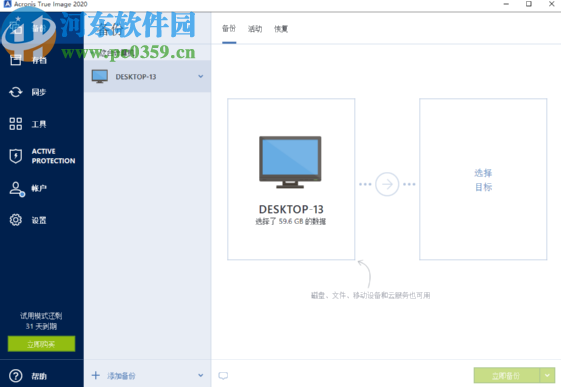
Task: Open Help question mark icon
Action: [15, 376]
